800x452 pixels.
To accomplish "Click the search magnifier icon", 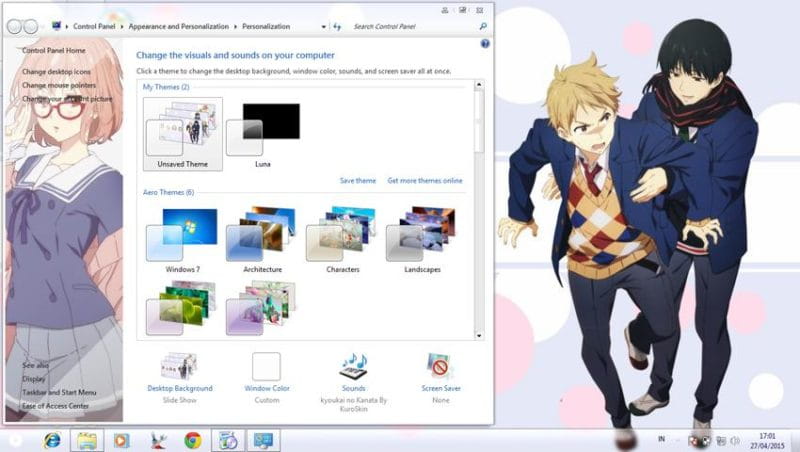I will (x=483, y=26).
